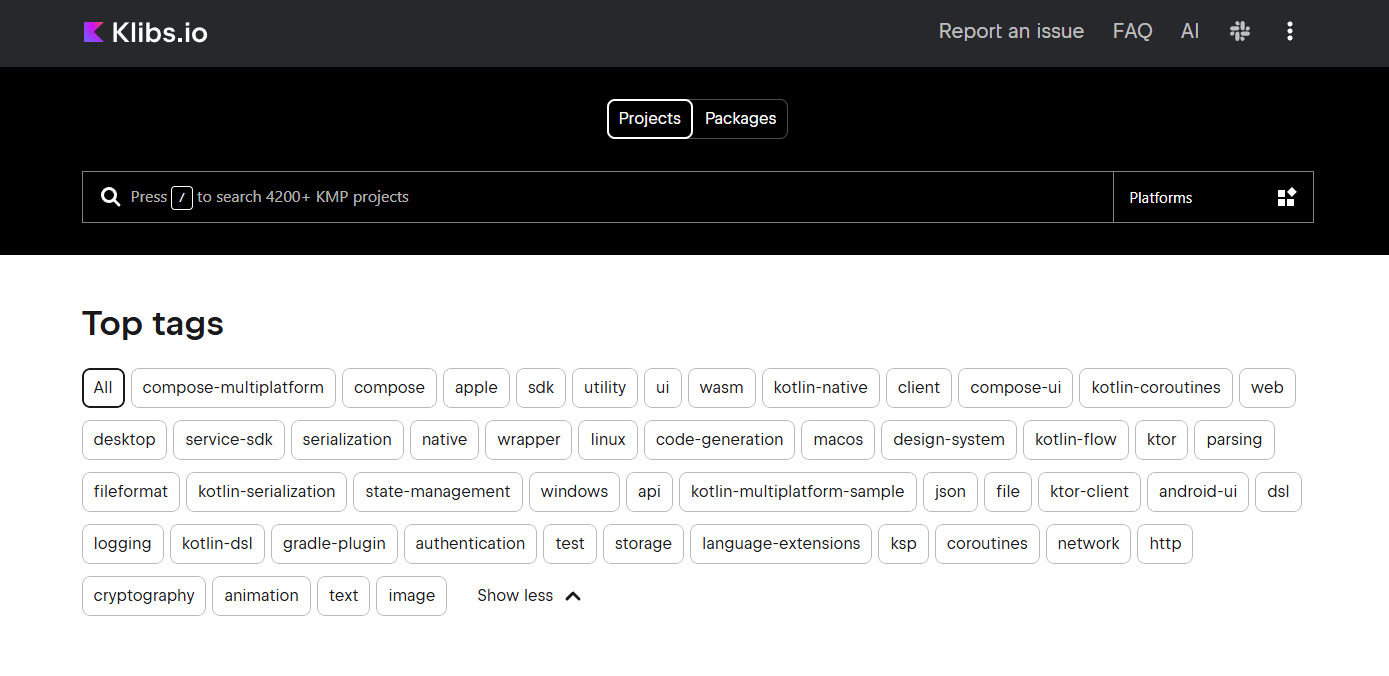Select the compose tag

(389, 388)
